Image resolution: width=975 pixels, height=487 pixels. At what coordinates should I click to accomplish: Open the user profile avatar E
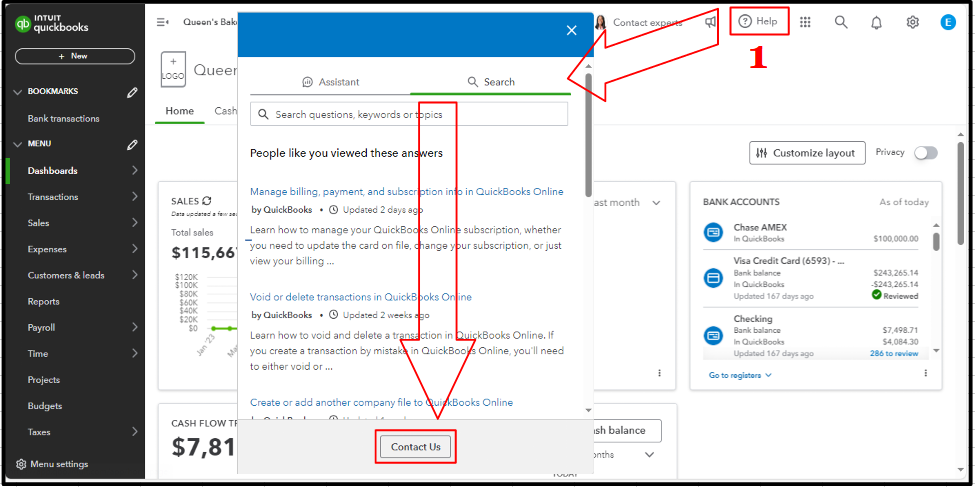pos(948,22)
